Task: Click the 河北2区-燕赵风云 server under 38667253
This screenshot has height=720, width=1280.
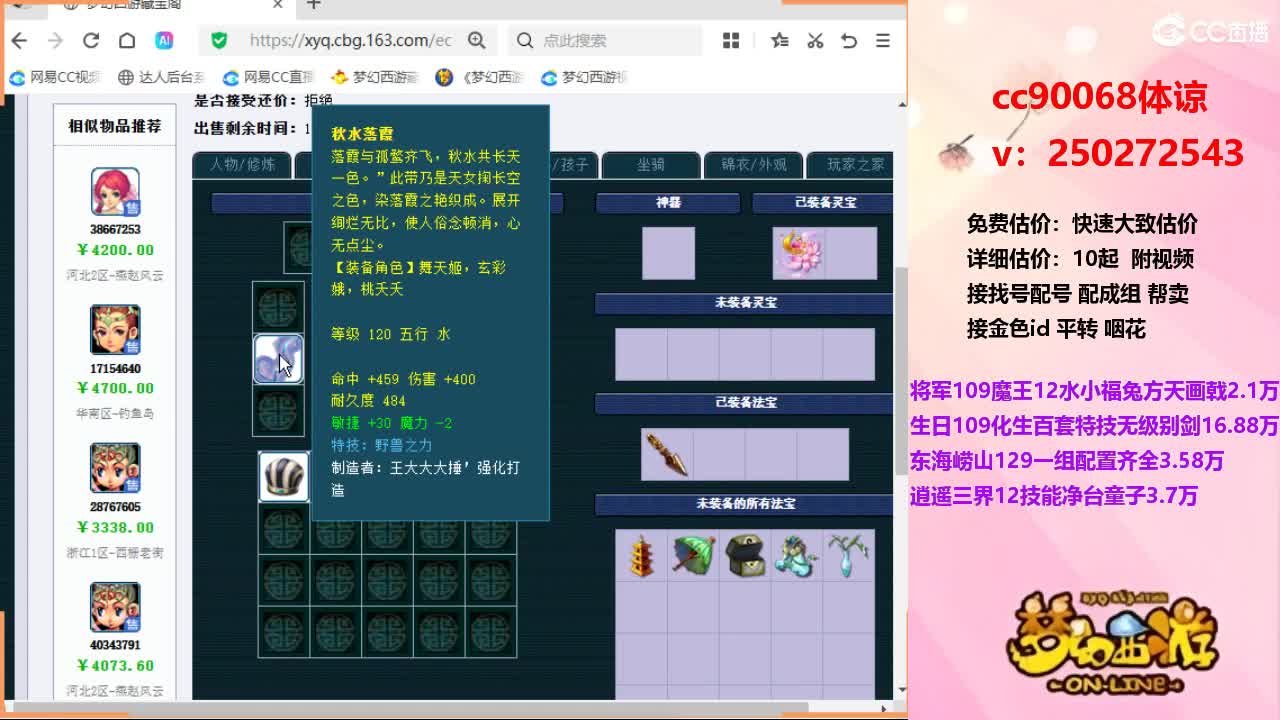Action: [115, 275]
